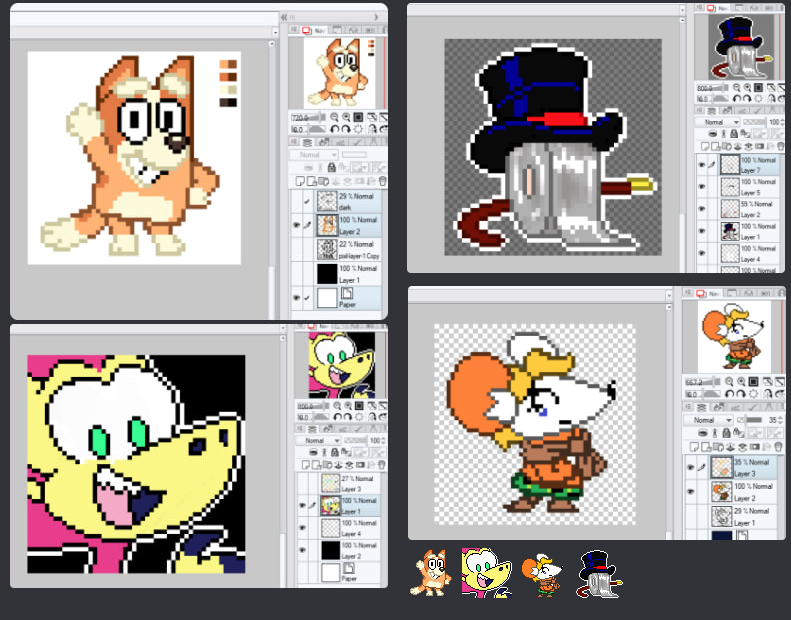Create new layer folder in top hat window
This screenshot has width=791, height=620.
(x=727, y=146)
